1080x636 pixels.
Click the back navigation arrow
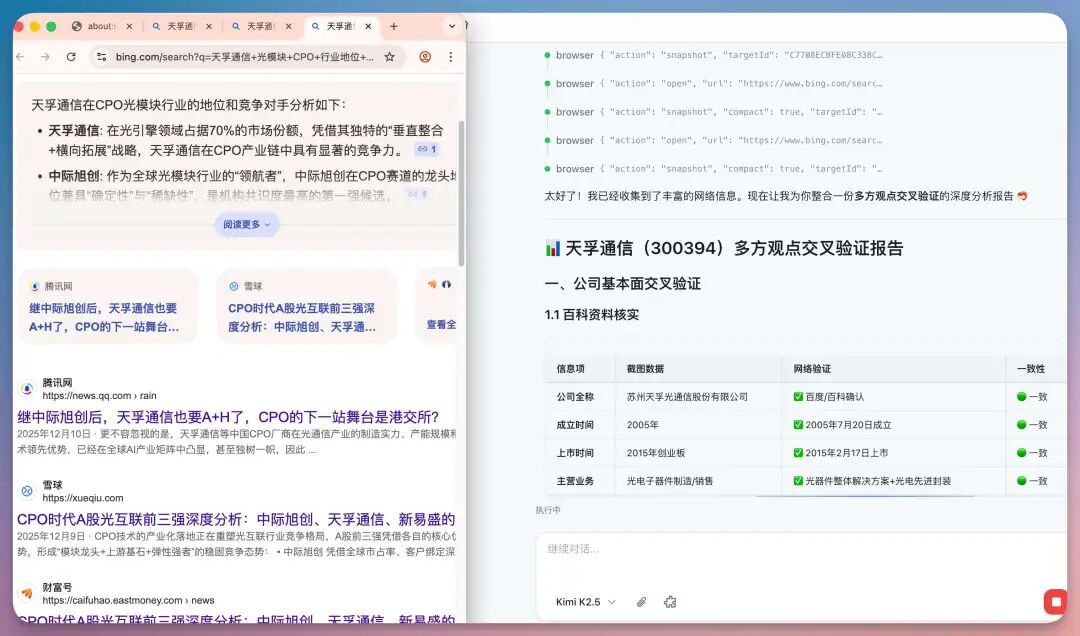19,57
